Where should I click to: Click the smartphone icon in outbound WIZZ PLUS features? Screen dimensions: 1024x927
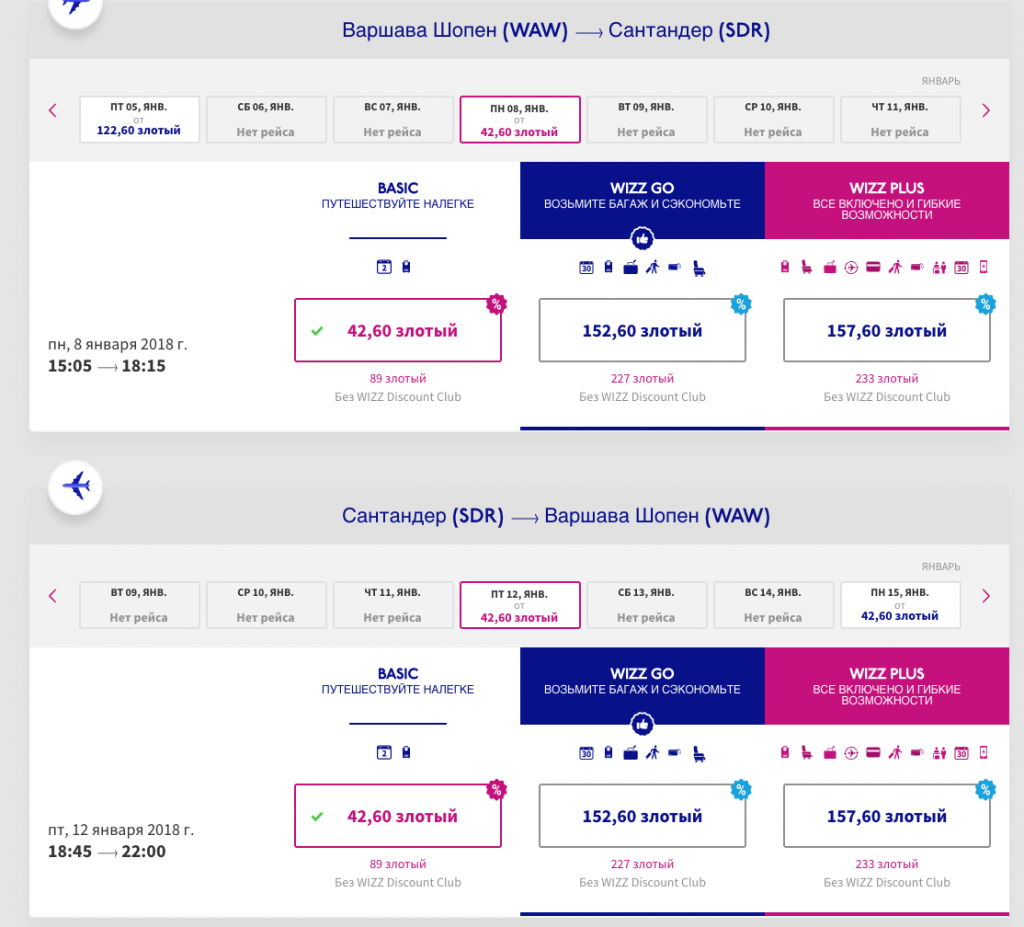click(983, 267)
